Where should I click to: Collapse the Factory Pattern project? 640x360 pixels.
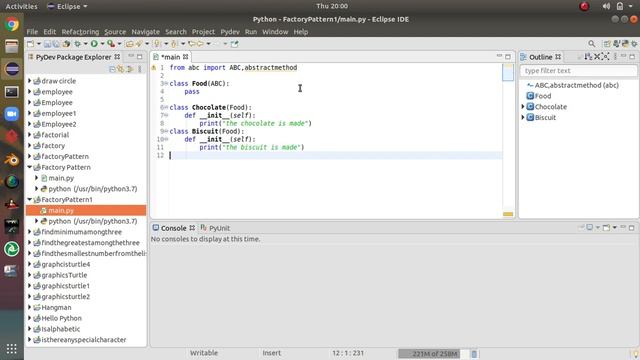pyautogui.click(x=29, y=167)
